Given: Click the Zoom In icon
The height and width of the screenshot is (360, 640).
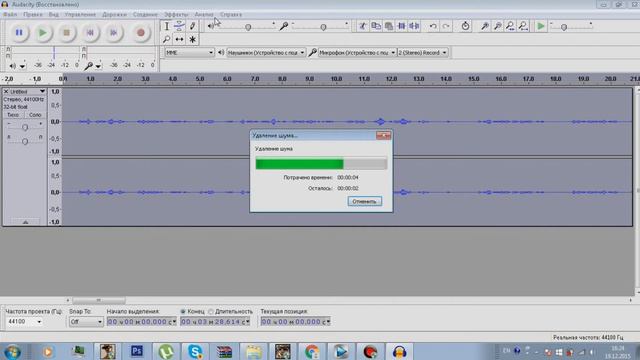Looking at the screenshot, I should click(x=484, y=26).
